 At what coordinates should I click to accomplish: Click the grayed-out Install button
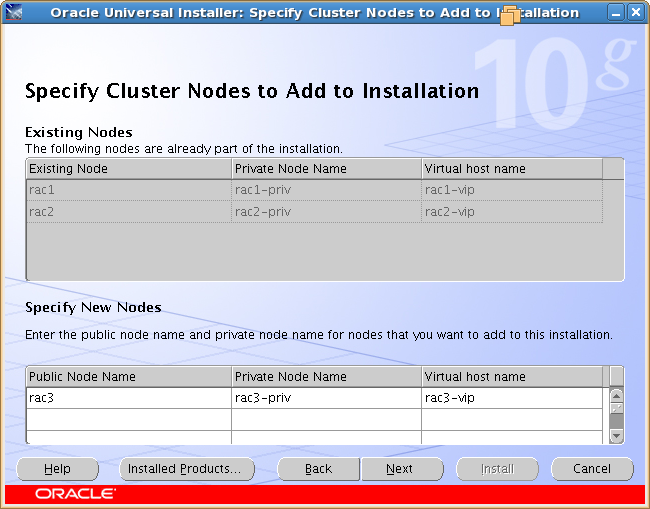tap(497, 469)
